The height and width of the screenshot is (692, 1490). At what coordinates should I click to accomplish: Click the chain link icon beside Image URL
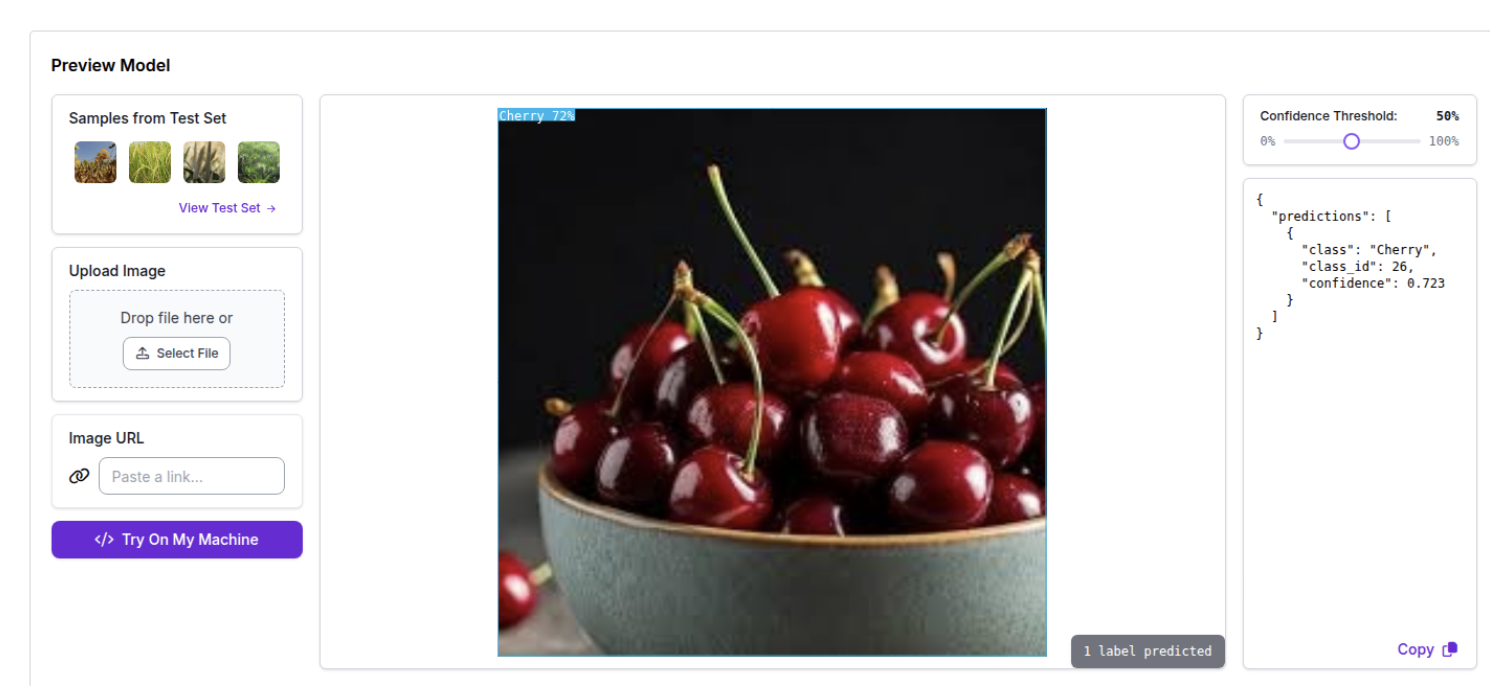79,476
